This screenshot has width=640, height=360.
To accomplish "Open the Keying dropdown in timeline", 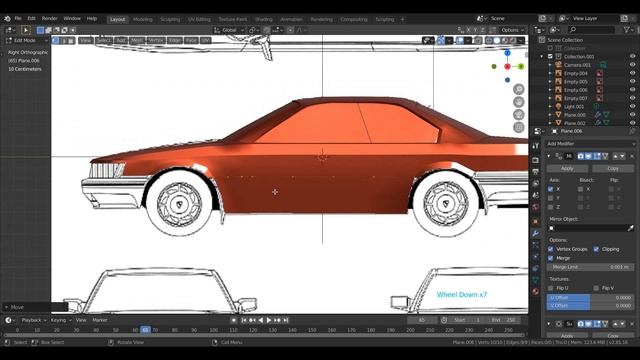I will pos(61,320).
